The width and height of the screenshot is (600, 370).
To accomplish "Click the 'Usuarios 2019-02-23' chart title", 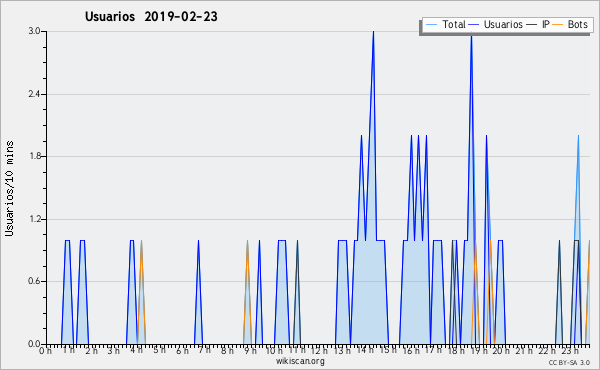I will pos(151,17).
